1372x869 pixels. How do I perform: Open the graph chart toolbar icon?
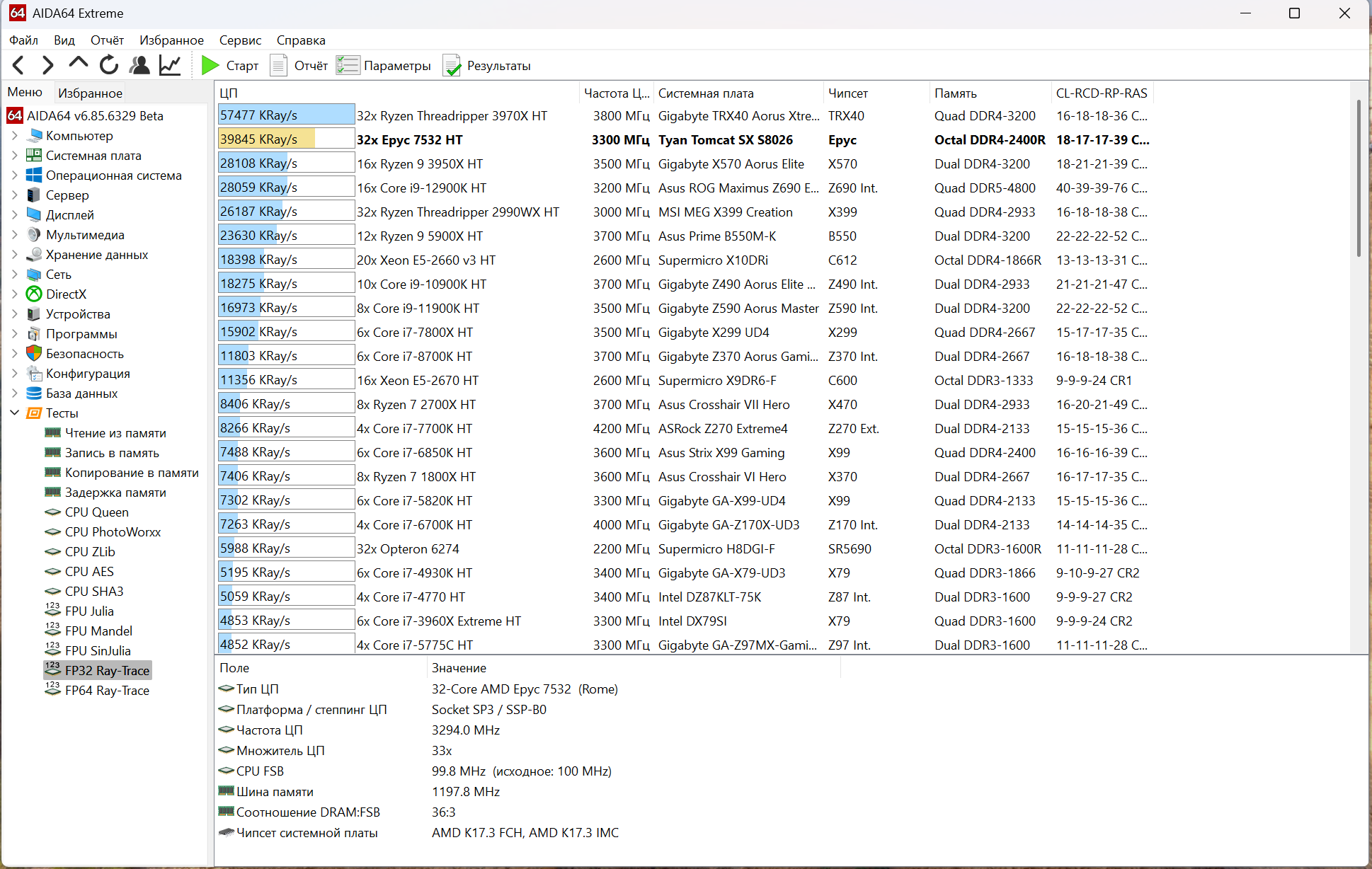click(170, 66)
